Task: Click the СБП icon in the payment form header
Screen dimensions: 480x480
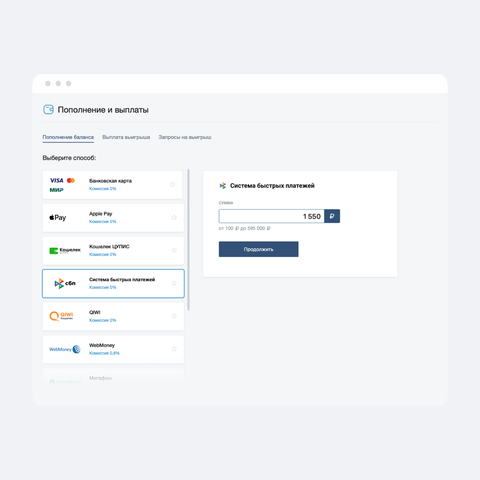Action: pos(223,186)
